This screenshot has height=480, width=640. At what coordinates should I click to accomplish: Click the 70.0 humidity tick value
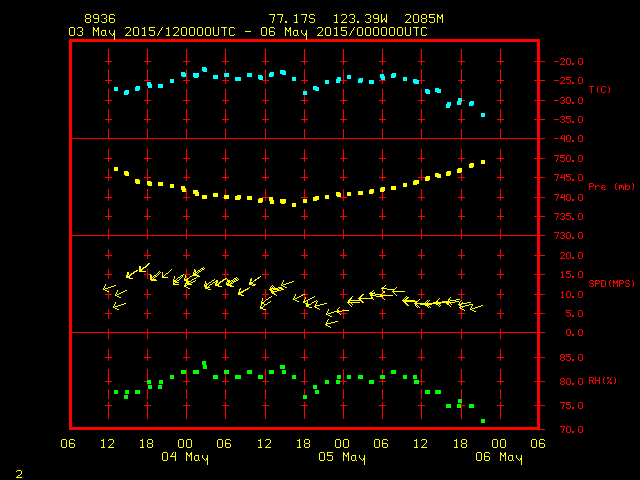click(x=571, y=429)
